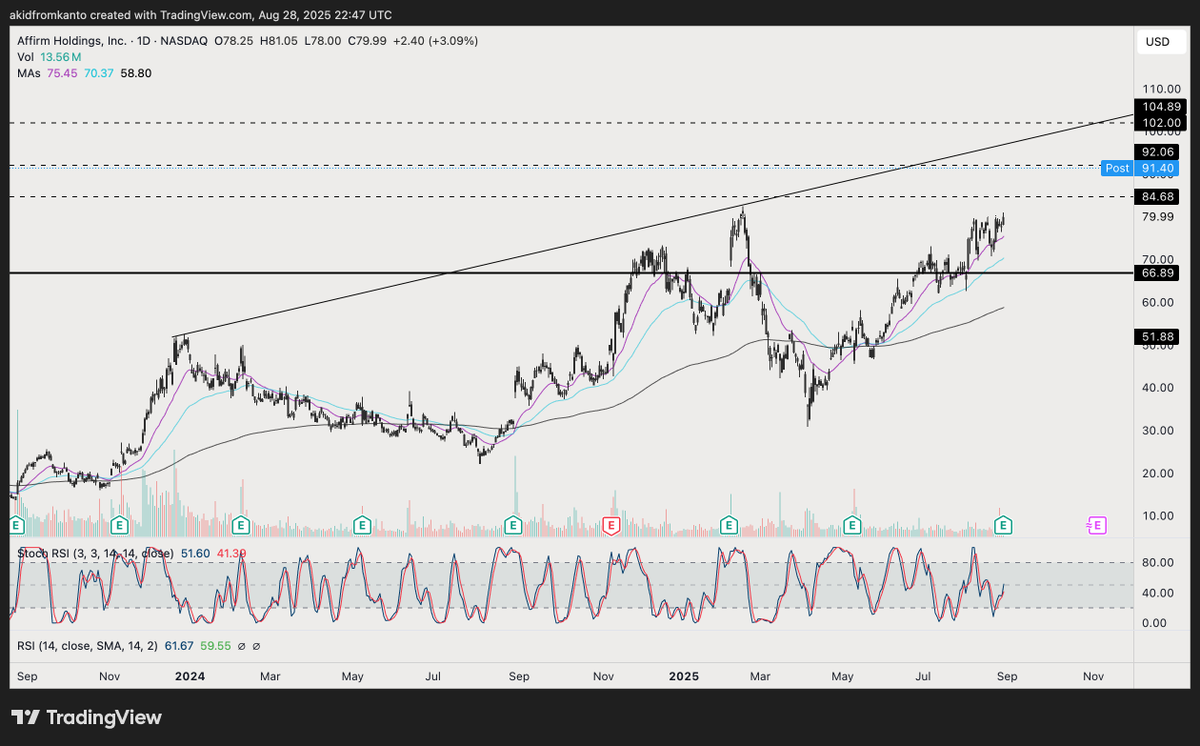This screenshot has height=746, width=1200.
Task: Click the 80.00 Stoch RSI axis value
Action: coord(1157,563)
